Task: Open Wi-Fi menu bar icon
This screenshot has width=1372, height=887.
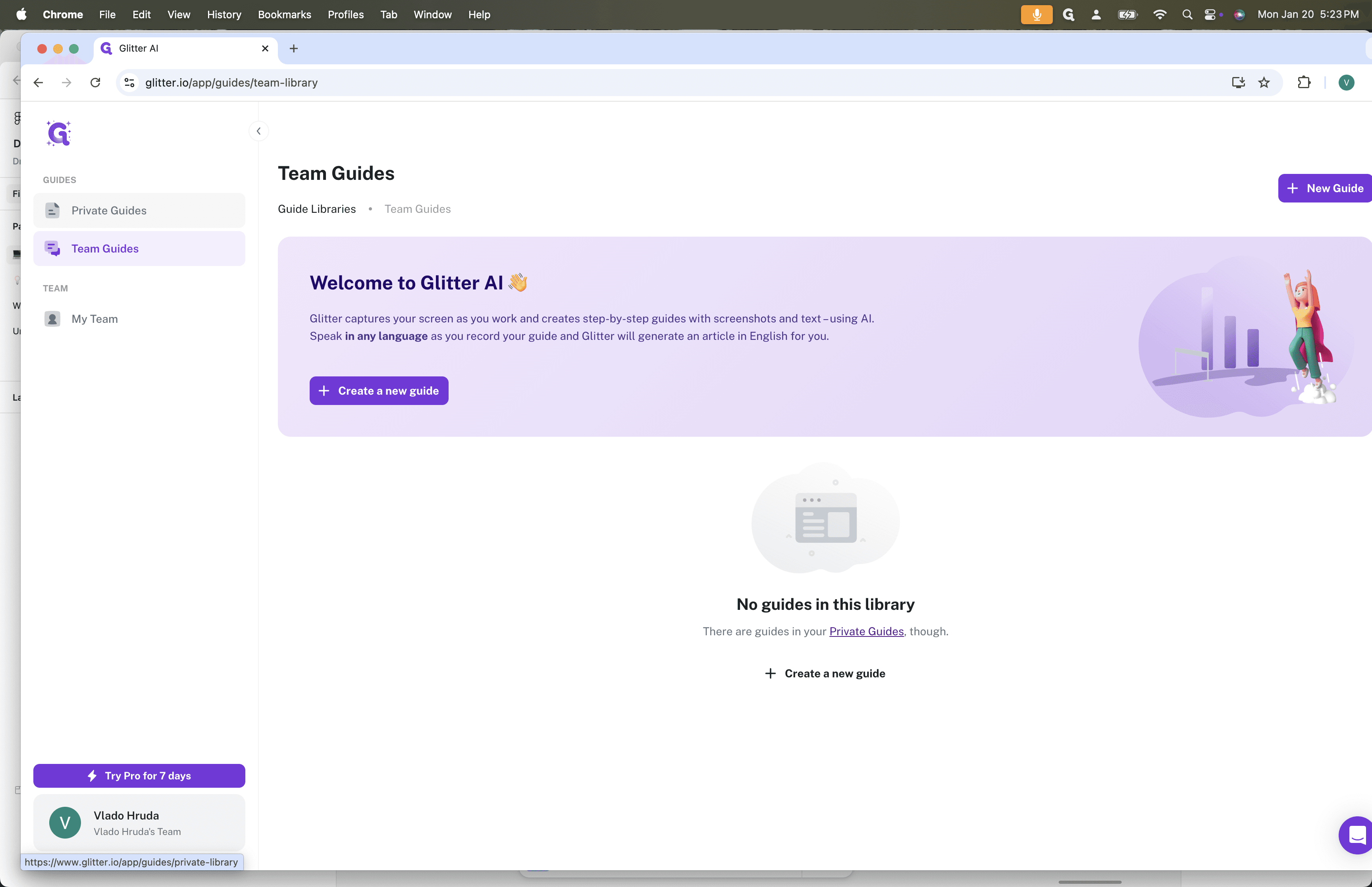Action: pyautogui.click(x=1160, y=14)
